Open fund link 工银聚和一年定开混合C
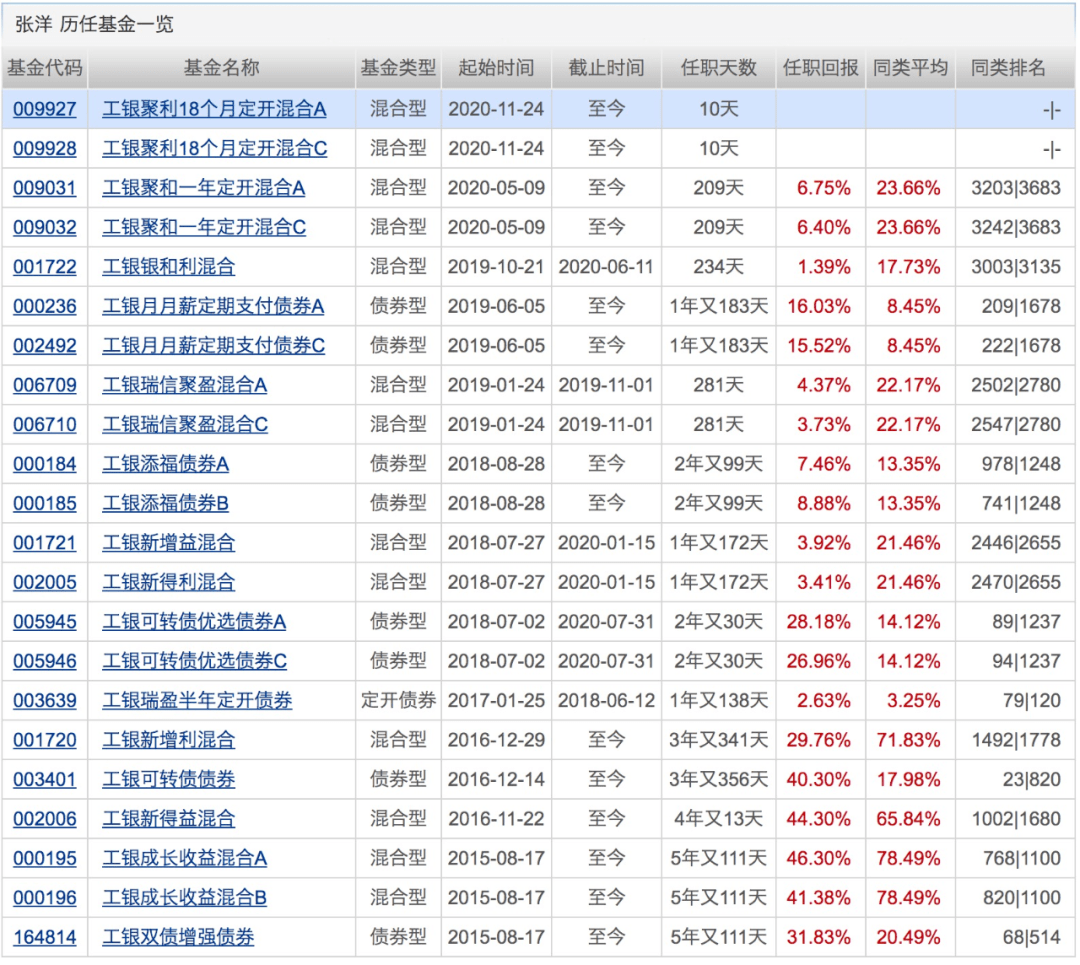The width and height of the screenshot is (1080, 965). coord(205,227)
